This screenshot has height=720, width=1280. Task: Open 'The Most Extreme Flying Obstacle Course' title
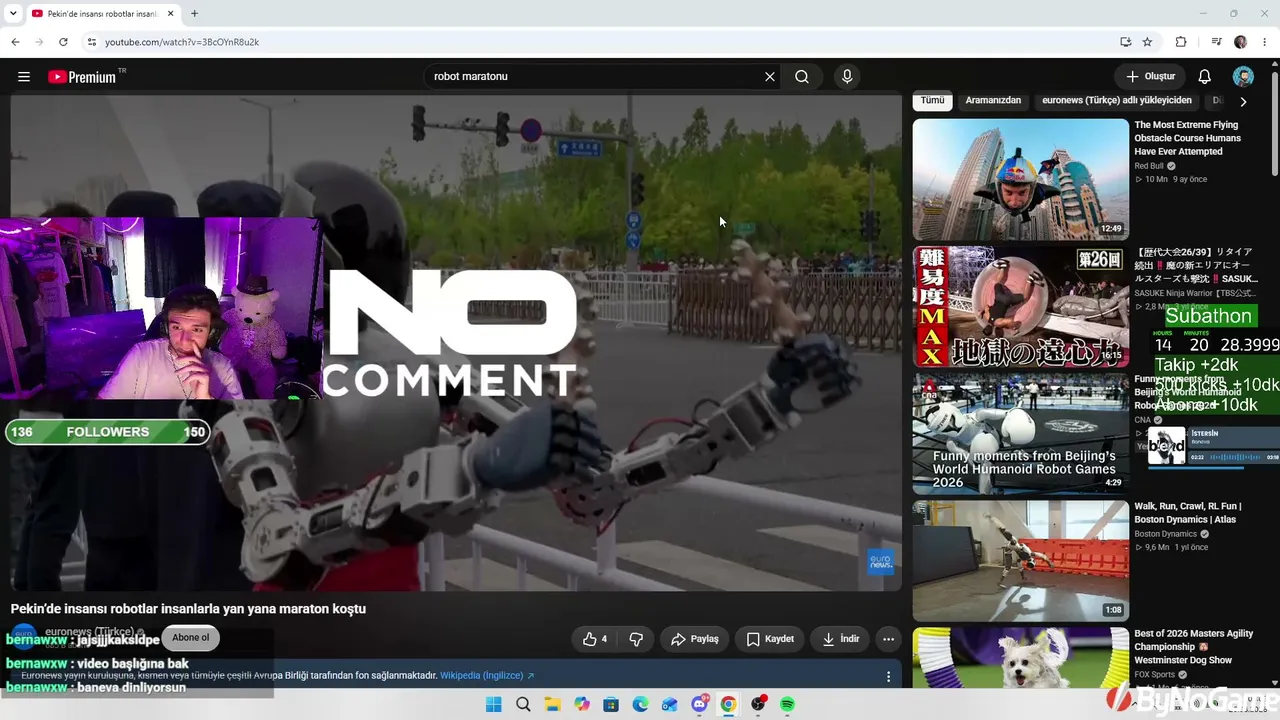[1188, 138]
